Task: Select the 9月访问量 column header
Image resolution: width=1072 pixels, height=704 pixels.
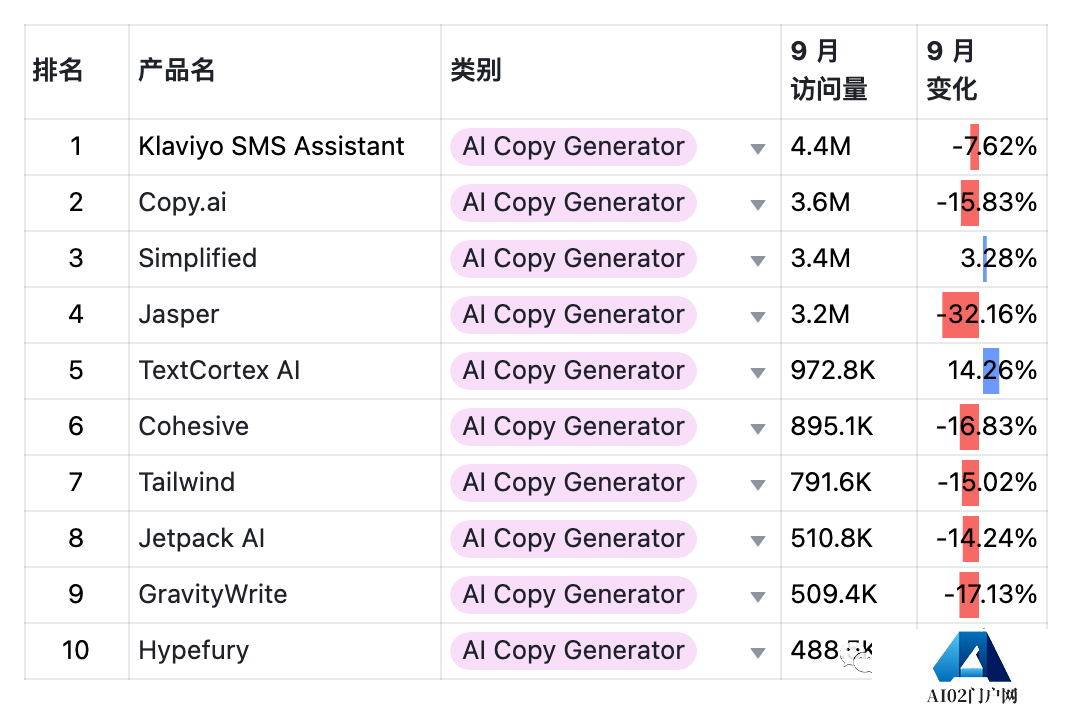Action: pyautogui.click(x=829, y=70)
